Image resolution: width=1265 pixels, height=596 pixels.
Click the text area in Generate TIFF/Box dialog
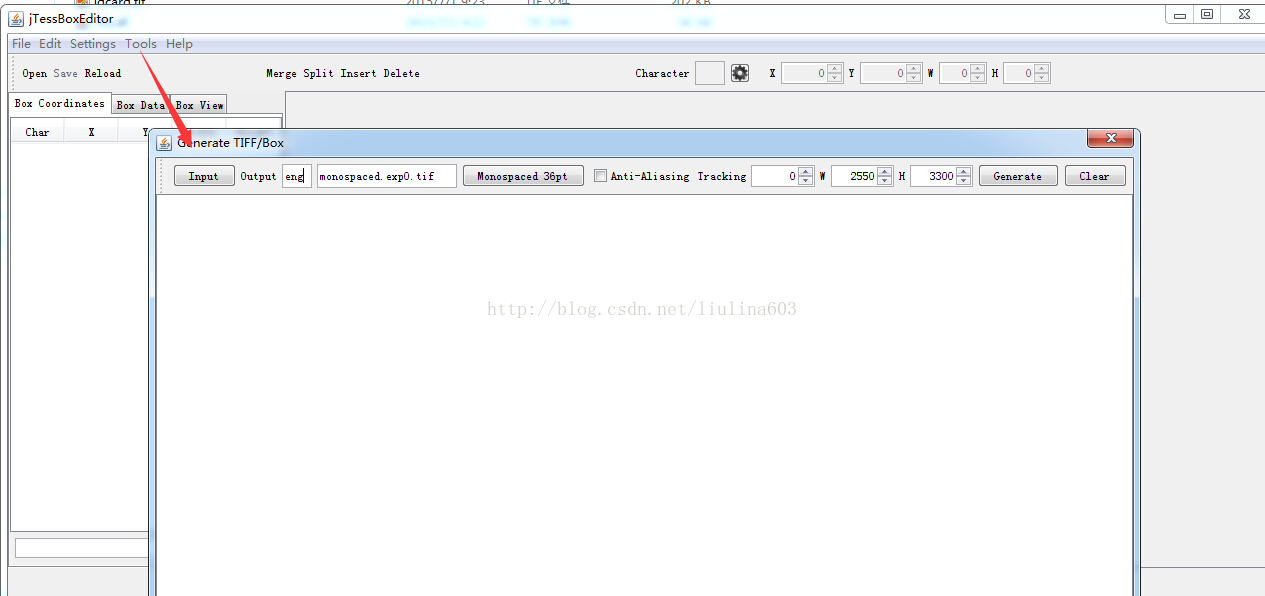click(x=644, y=395)
